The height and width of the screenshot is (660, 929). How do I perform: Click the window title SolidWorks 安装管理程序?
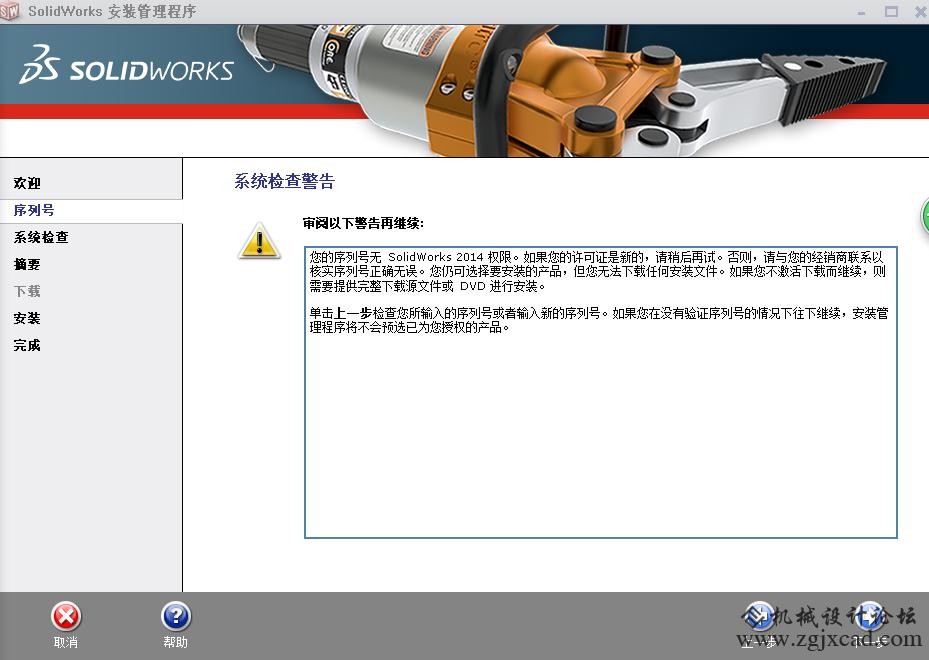112,11
